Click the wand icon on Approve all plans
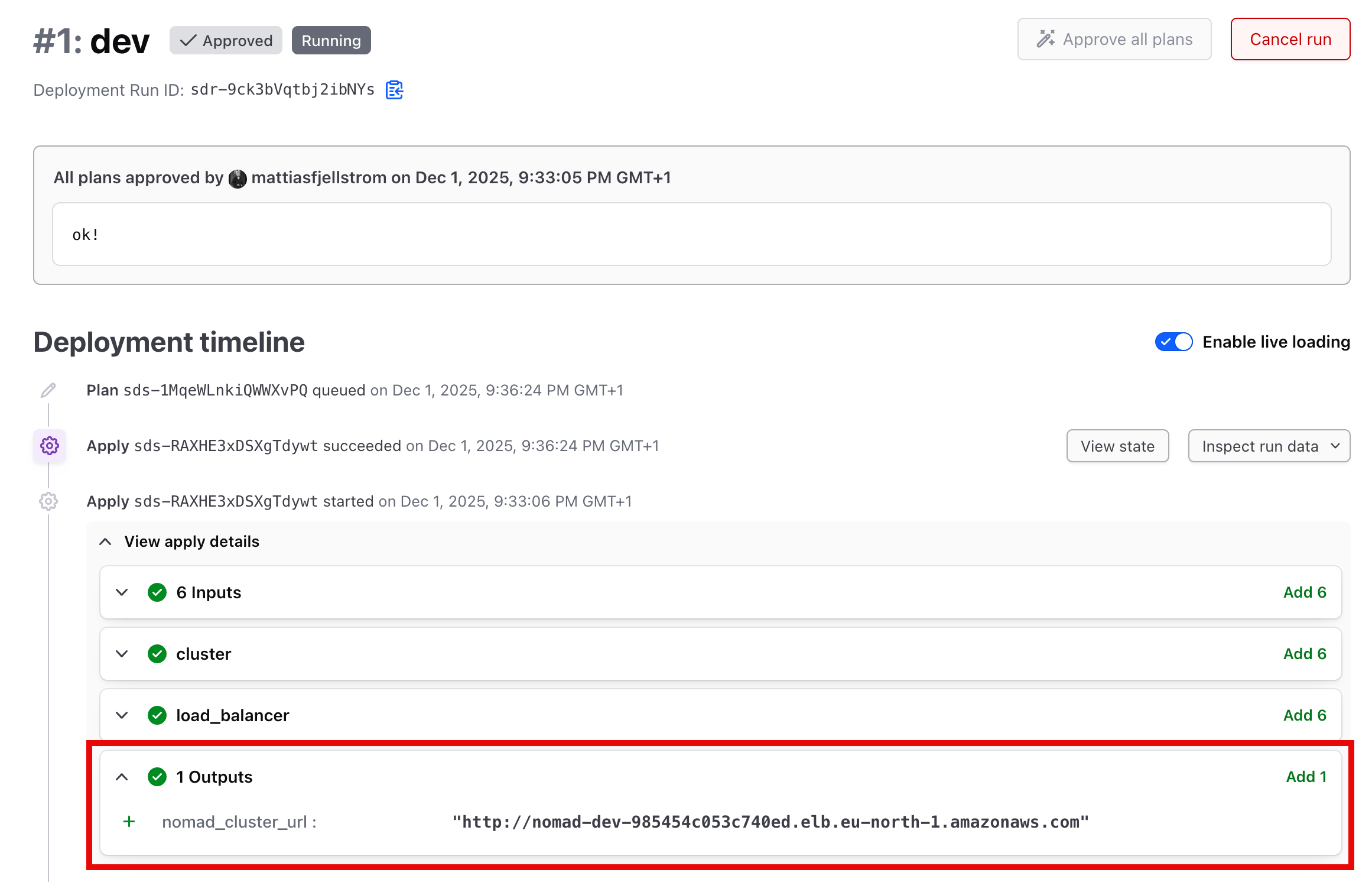 [x=1046, y=38]
